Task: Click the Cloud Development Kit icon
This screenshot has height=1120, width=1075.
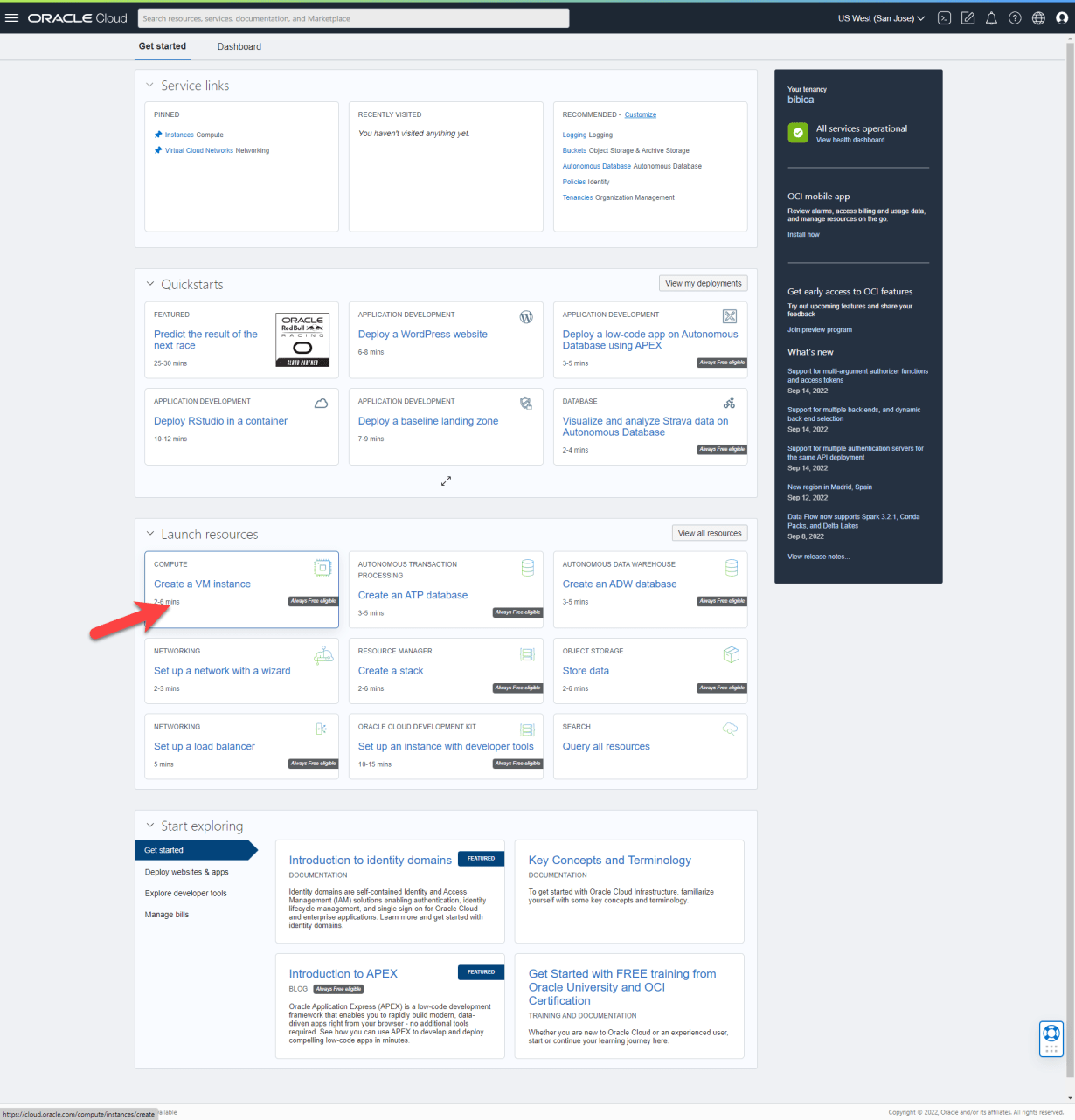Action: [x=528, y=729]
